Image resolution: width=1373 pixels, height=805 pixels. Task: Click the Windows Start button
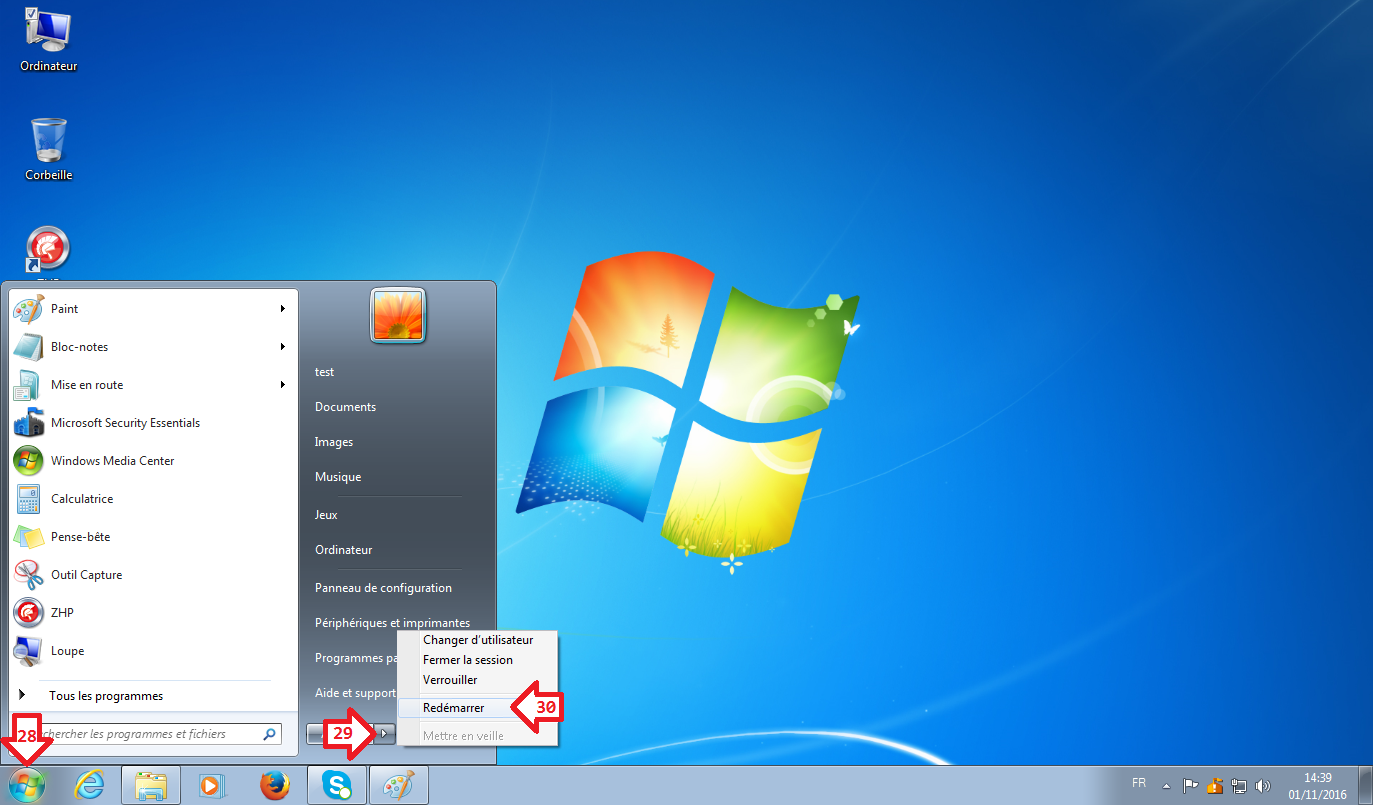(x=27, y=786)
